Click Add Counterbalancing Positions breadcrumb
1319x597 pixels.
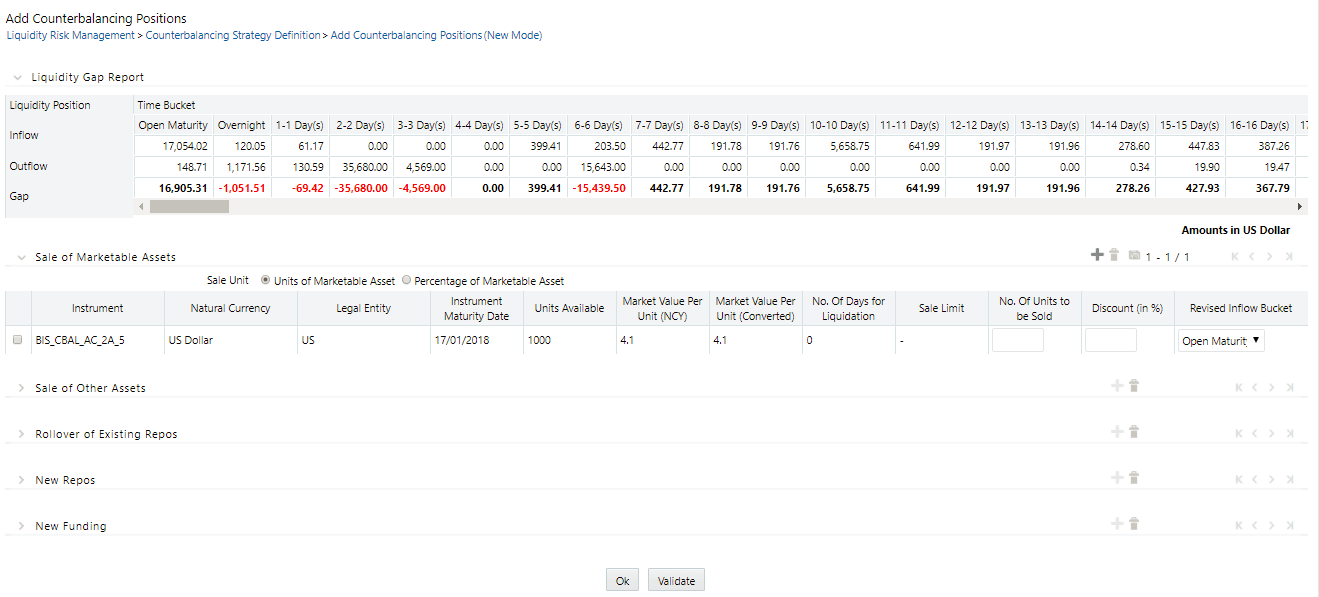click(x=436, y=35)
